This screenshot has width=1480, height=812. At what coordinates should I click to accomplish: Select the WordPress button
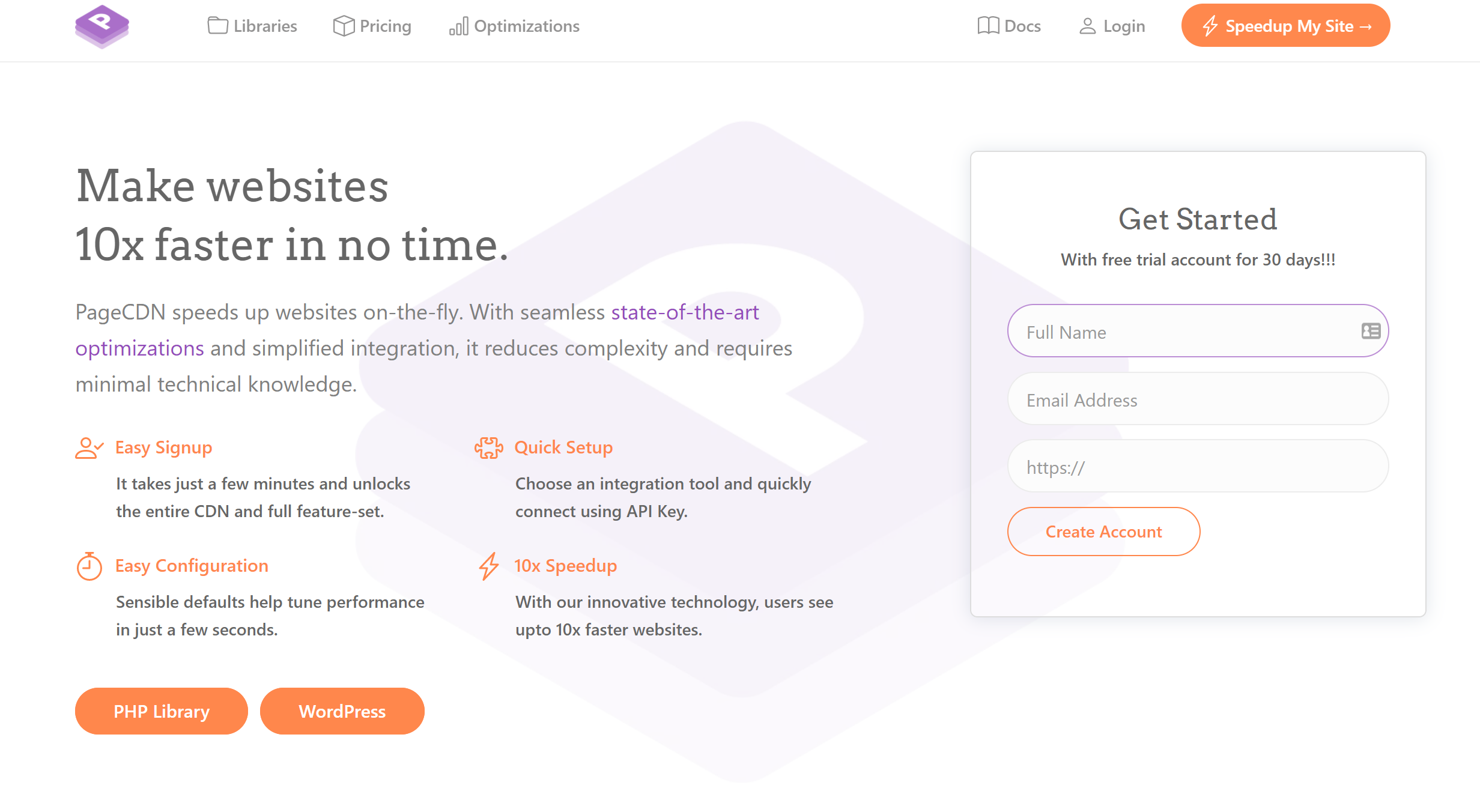[342, 711]
